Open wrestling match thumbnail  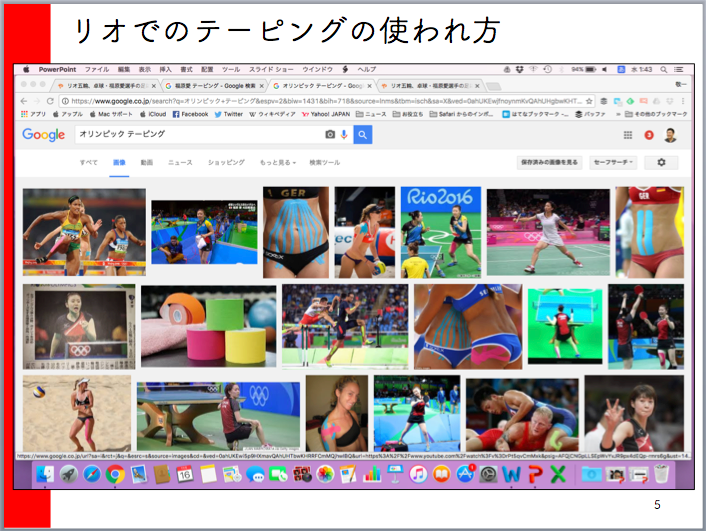tap(522, 414)
